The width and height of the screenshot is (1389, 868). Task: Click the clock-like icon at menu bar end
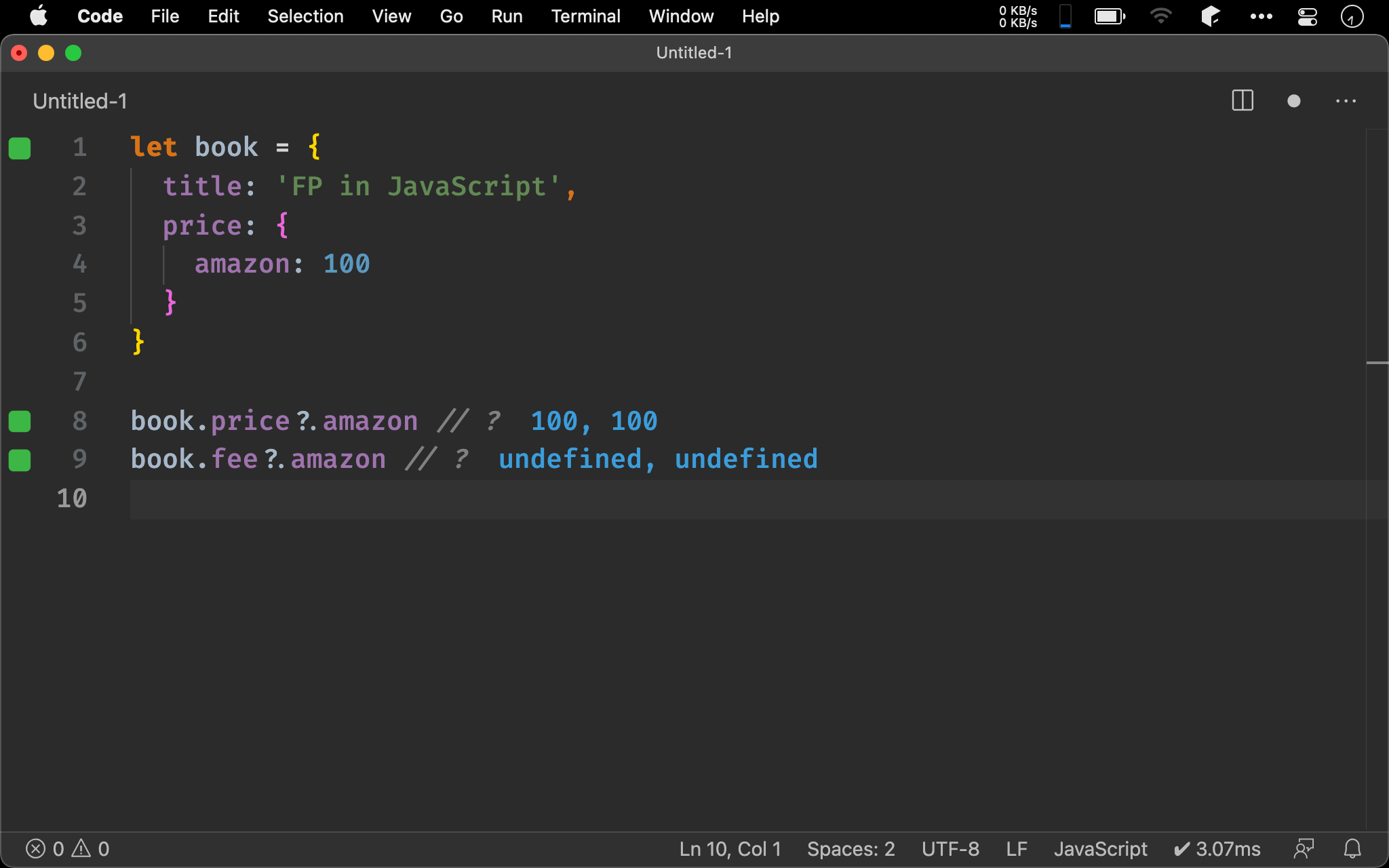[x=1352, y=16]
